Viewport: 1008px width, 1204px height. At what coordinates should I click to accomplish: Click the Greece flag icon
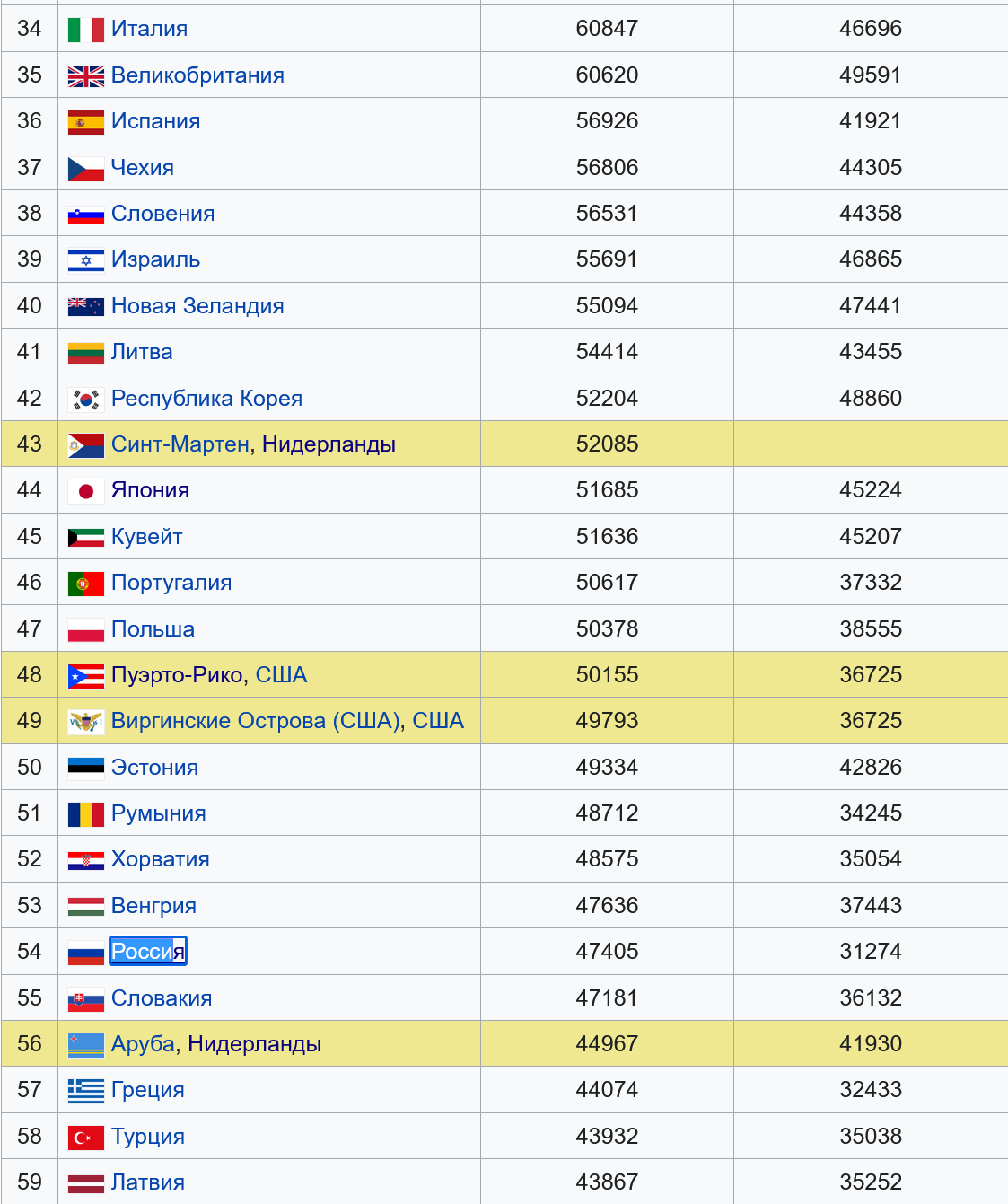tap(85, 1091)
